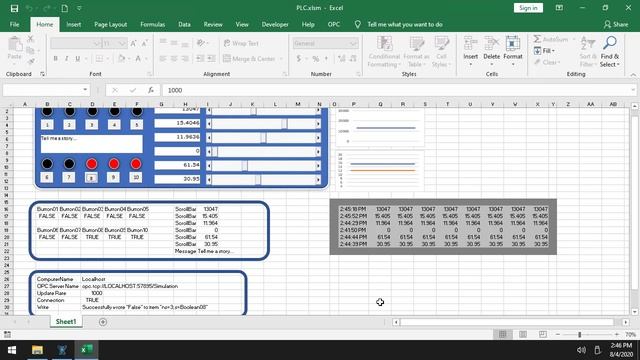Open Find & Select

coord(610,51)
